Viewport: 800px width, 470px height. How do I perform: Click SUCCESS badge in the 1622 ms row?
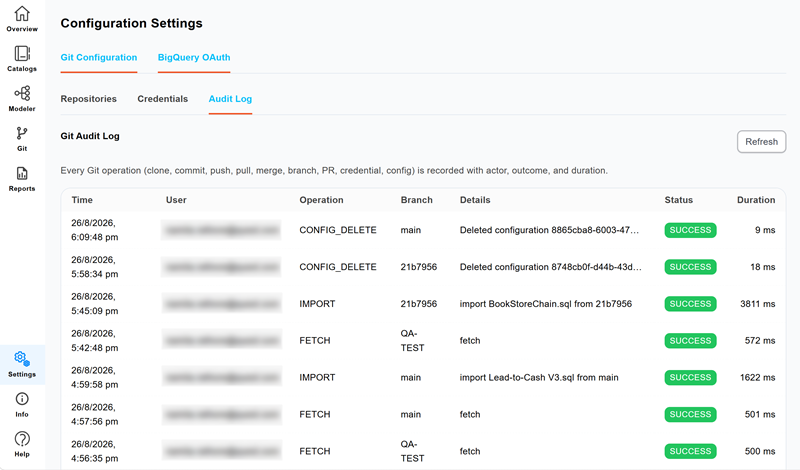point(690,378)
